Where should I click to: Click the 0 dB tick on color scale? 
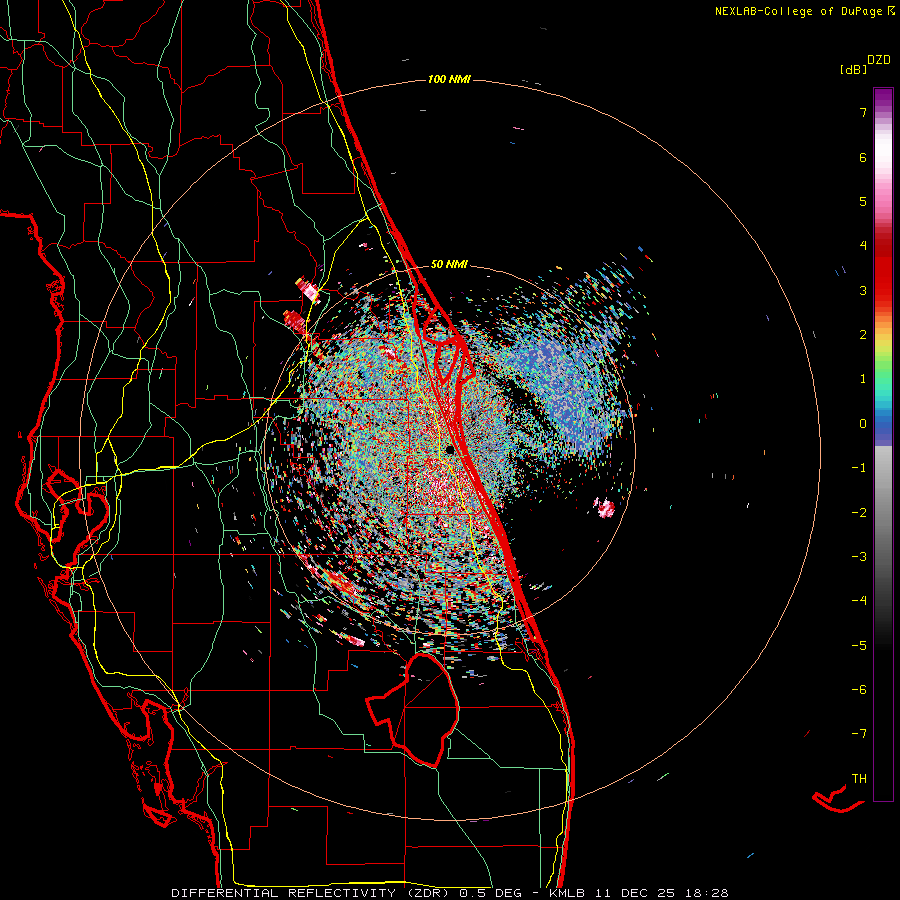[863, 424]
